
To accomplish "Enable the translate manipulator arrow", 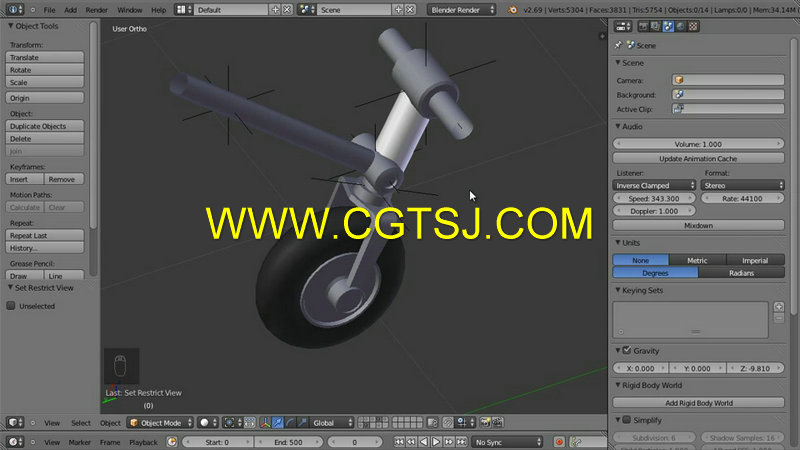I will coord(278,422).
